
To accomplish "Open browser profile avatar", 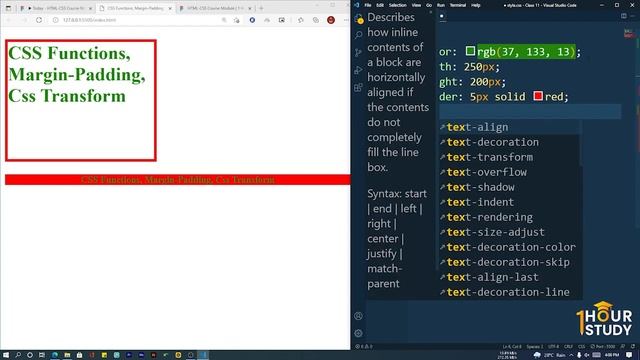I will click(x=331, y=20).
